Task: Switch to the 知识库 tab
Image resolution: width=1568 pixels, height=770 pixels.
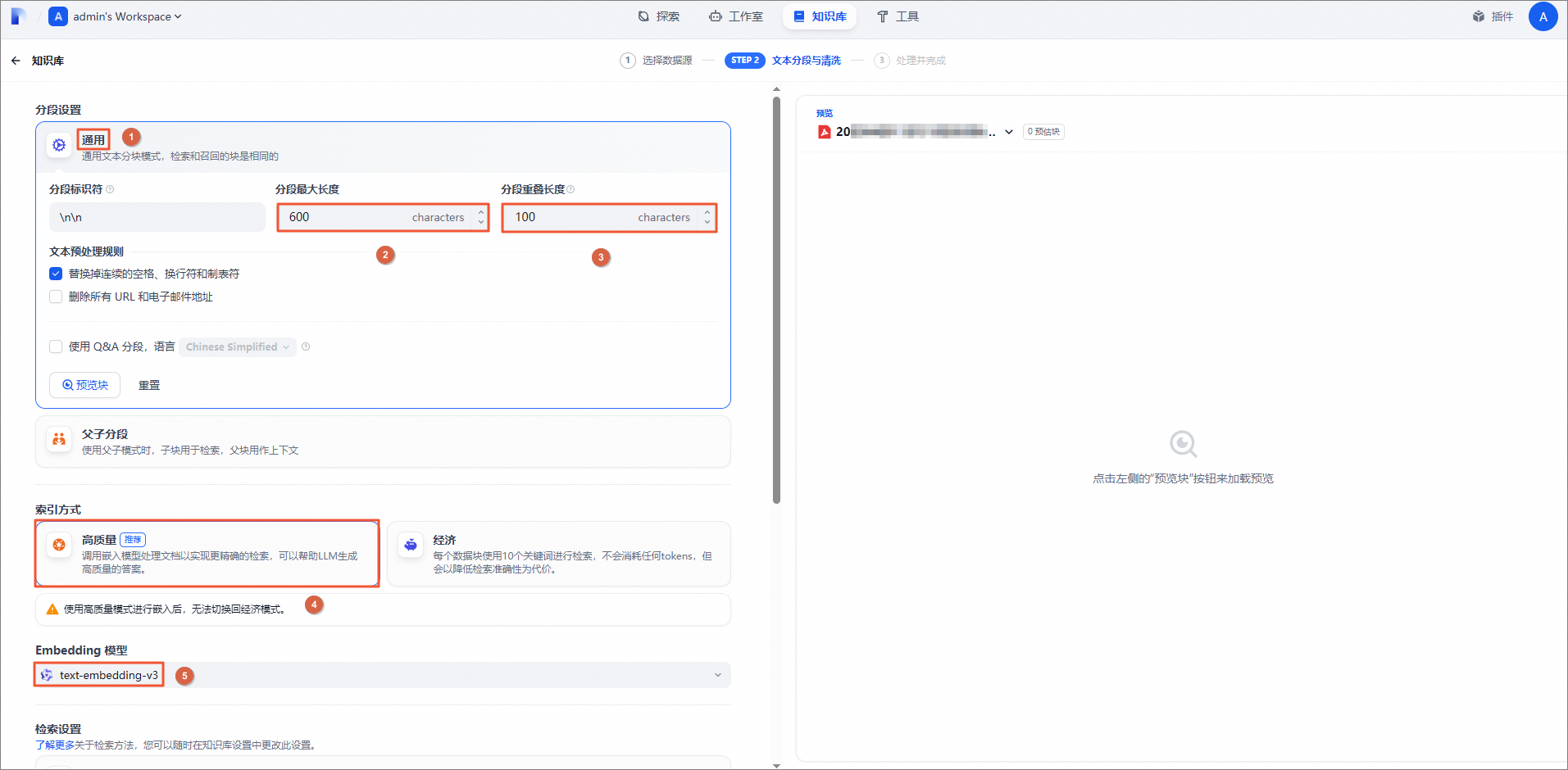Action: pos(820,16)
